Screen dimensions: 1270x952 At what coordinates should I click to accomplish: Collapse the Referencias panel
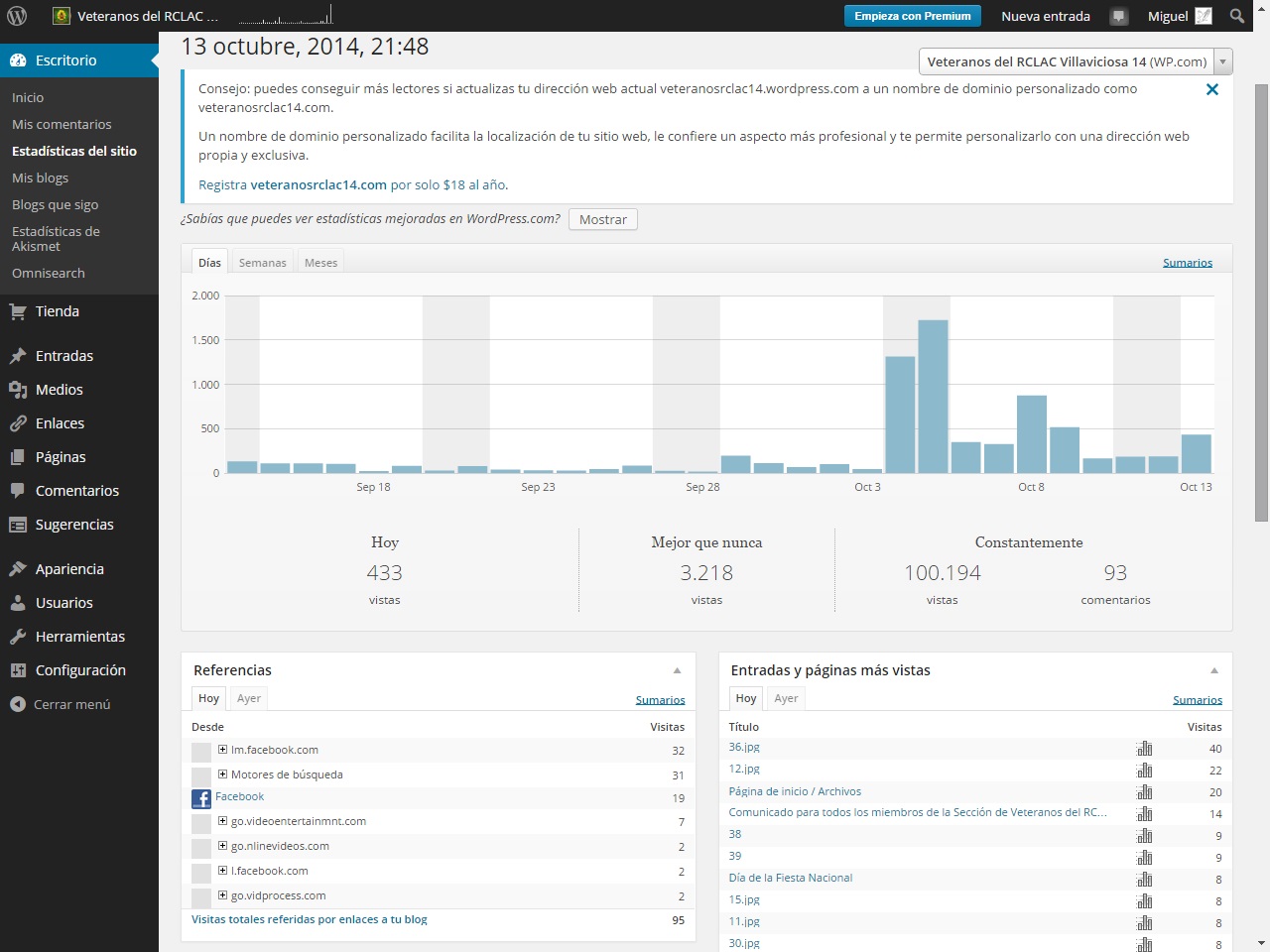[x=677, y=670]
